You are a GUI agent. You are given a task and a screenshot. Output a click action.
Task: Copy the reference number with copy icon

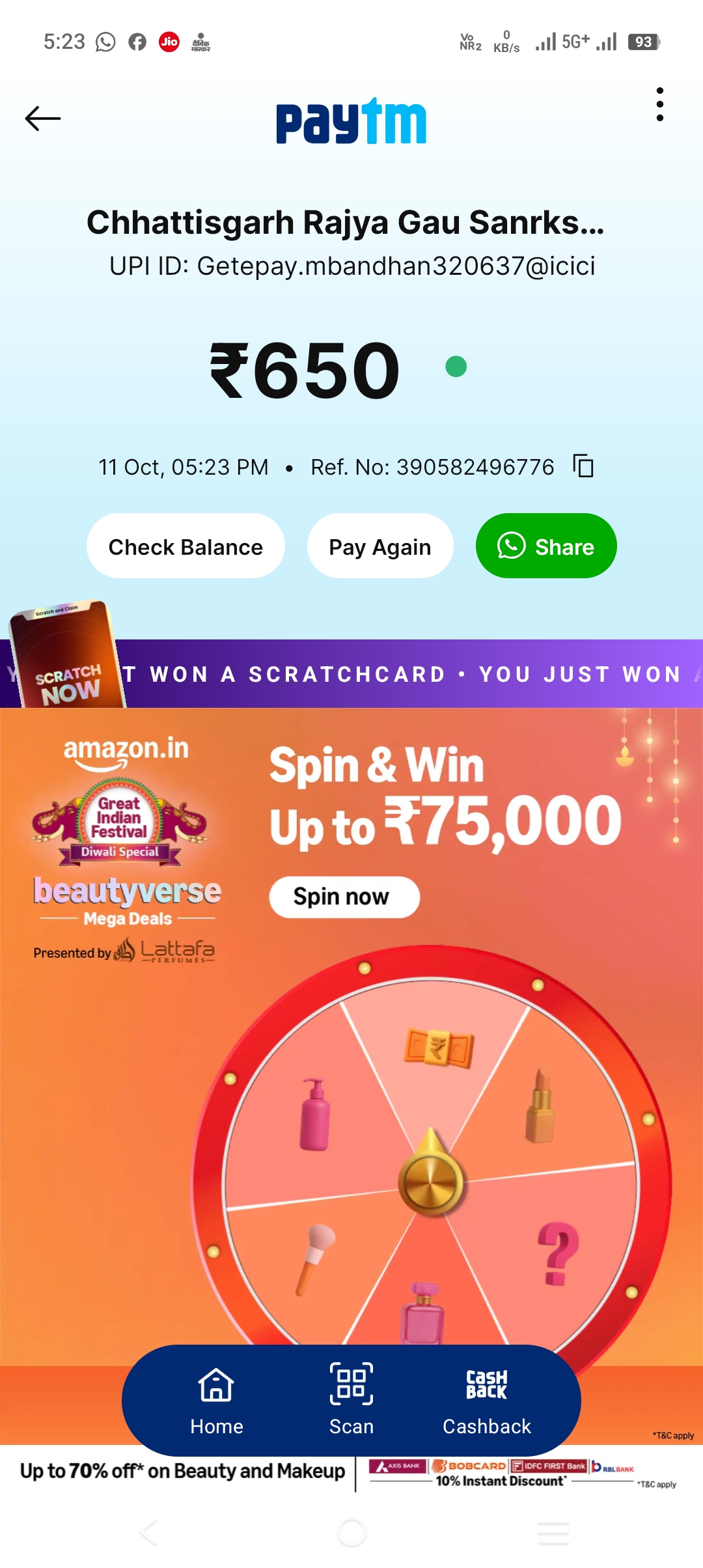[583, 466]
